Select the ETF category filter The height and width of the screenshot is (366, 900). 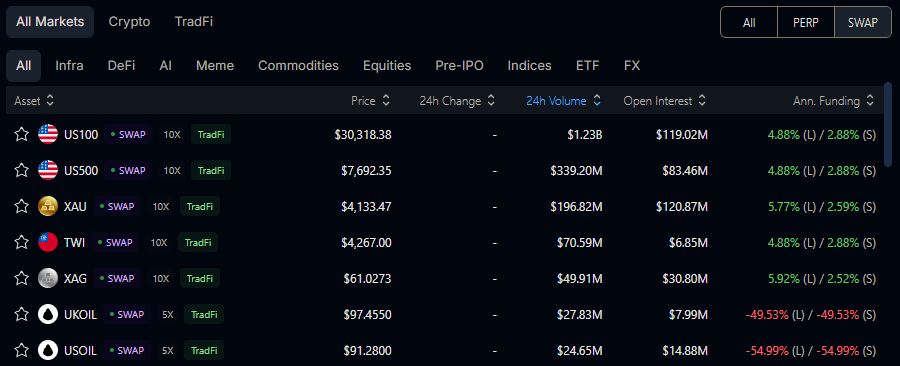(587, 65)
